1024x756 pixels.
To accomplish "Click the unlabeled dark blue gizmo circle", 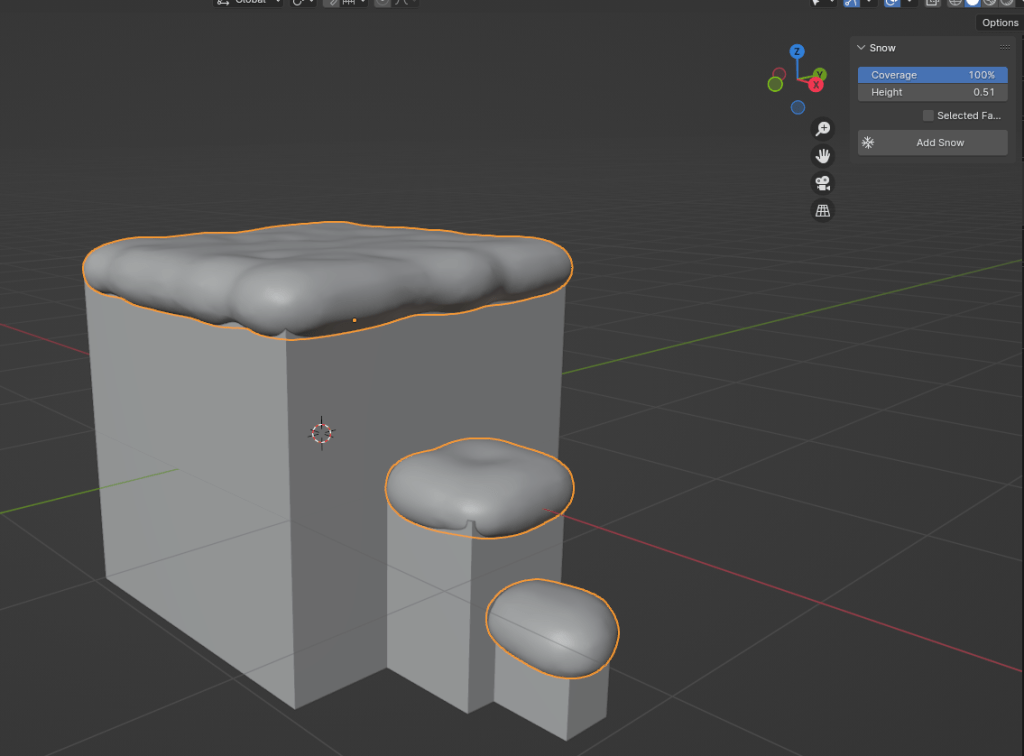I will pyautogui.click(x=797, y=107).
